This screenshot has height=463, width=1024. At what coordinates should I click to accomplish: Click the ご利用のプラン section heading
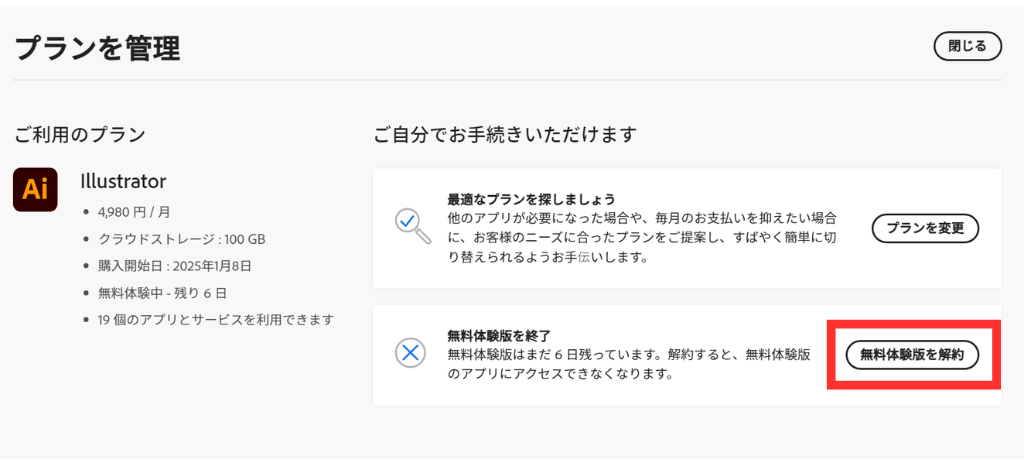(80, 134)
